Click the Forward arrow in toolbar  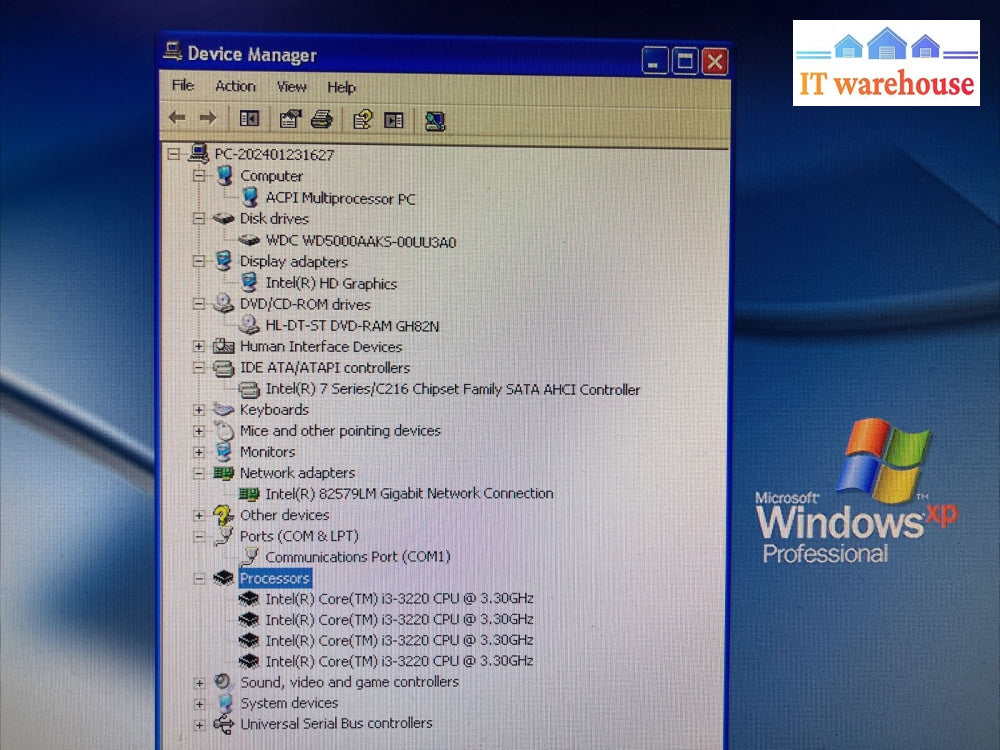[207, 118]
